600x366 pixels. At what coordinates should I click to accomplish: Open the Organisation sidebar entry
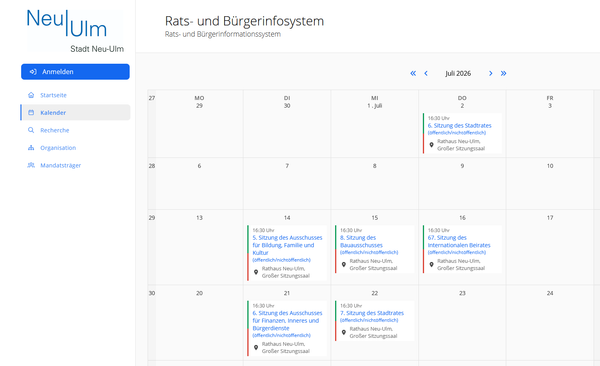pyautogui.click(x=58, y=148)
